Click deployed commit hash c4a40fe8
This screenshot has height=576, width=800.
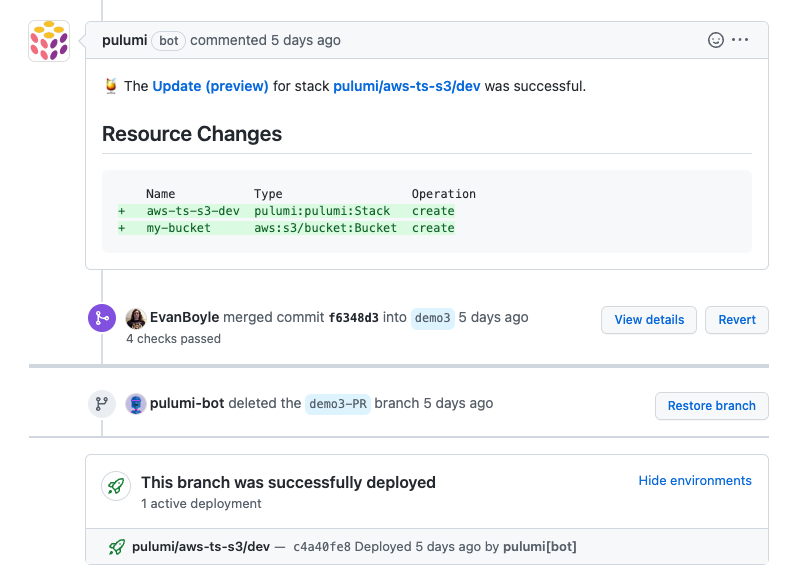tap(322, 547)
